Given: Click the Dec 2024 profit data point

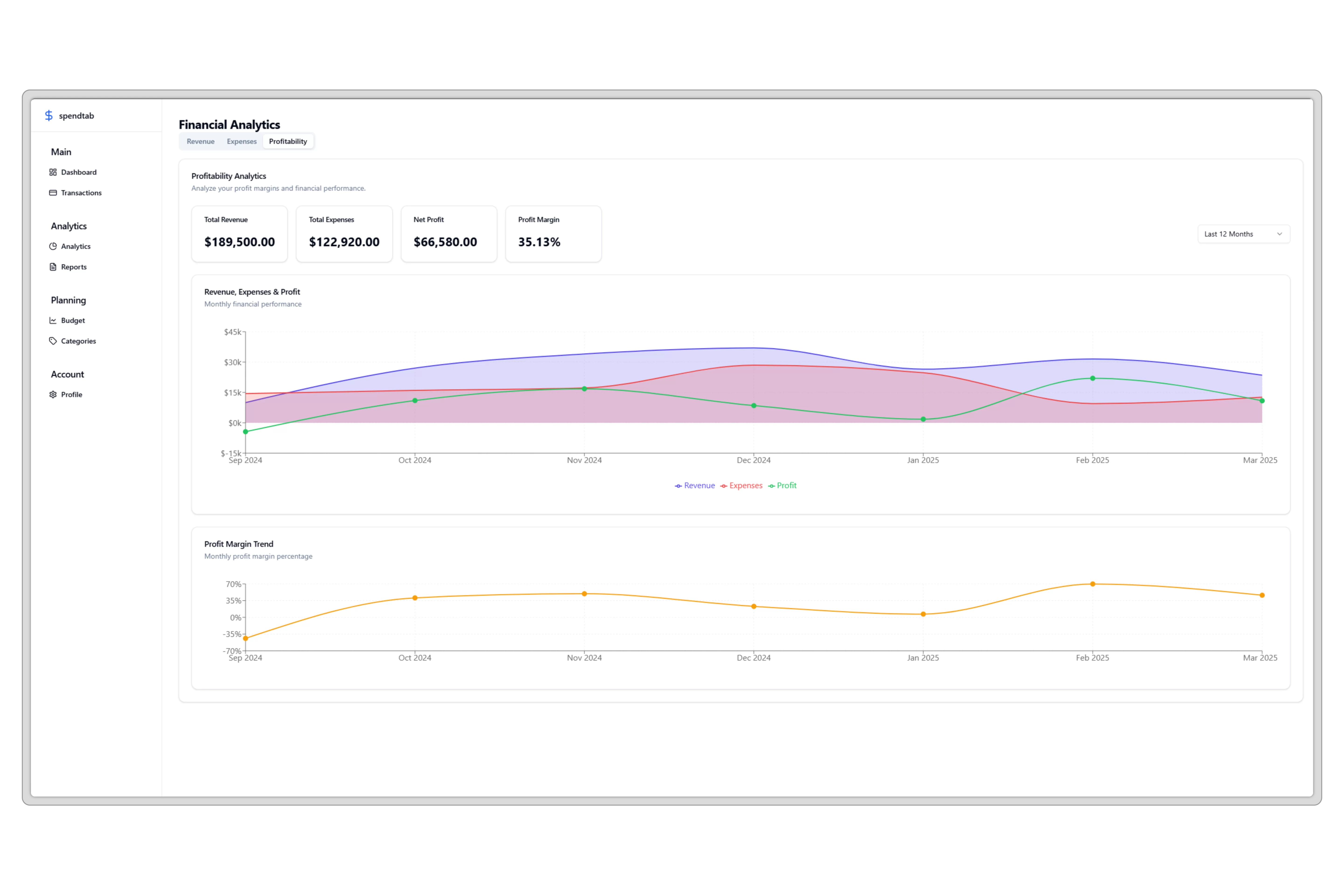Looking at the screenshot, I should (x=754, y=406).
